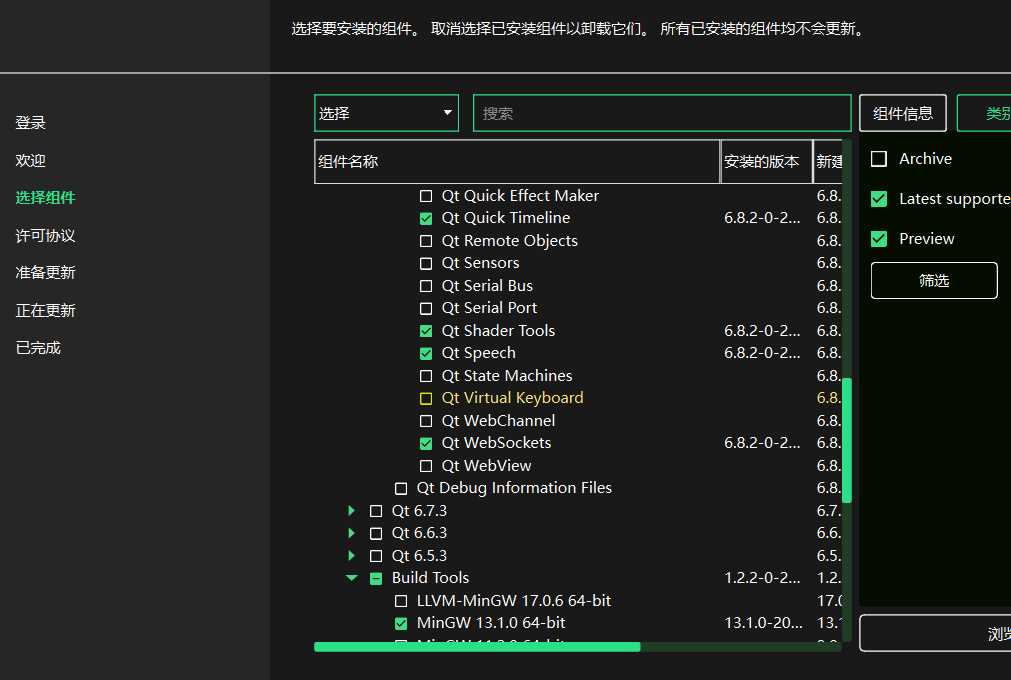The height and width of the screenshot is (680, 1011).
Task: Enable the Qt State Machines checkbox
Action: tap(426, 376)
